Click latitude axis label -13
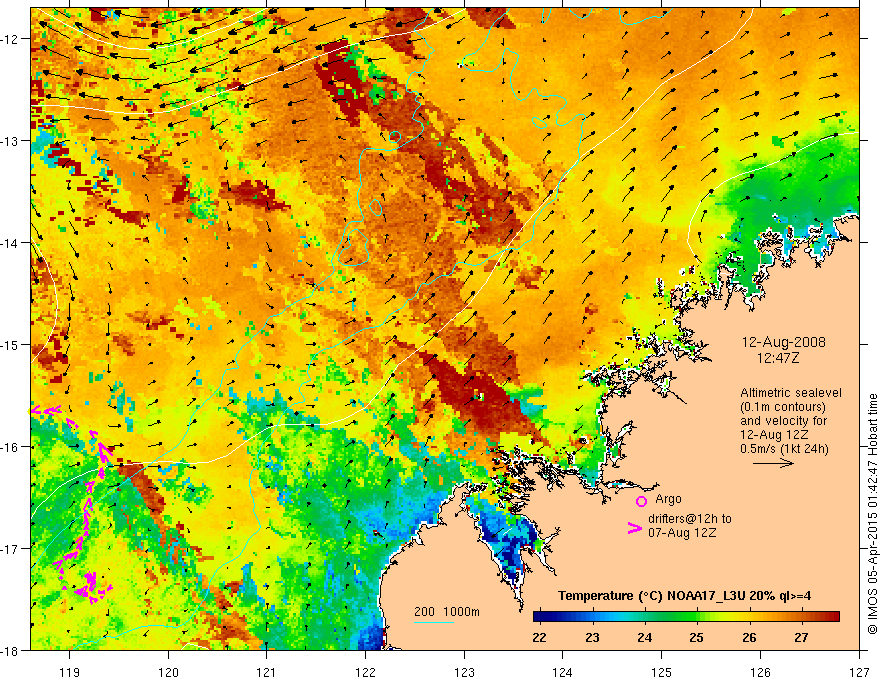This screenshot has height=680, width=880. pos(11,141)
